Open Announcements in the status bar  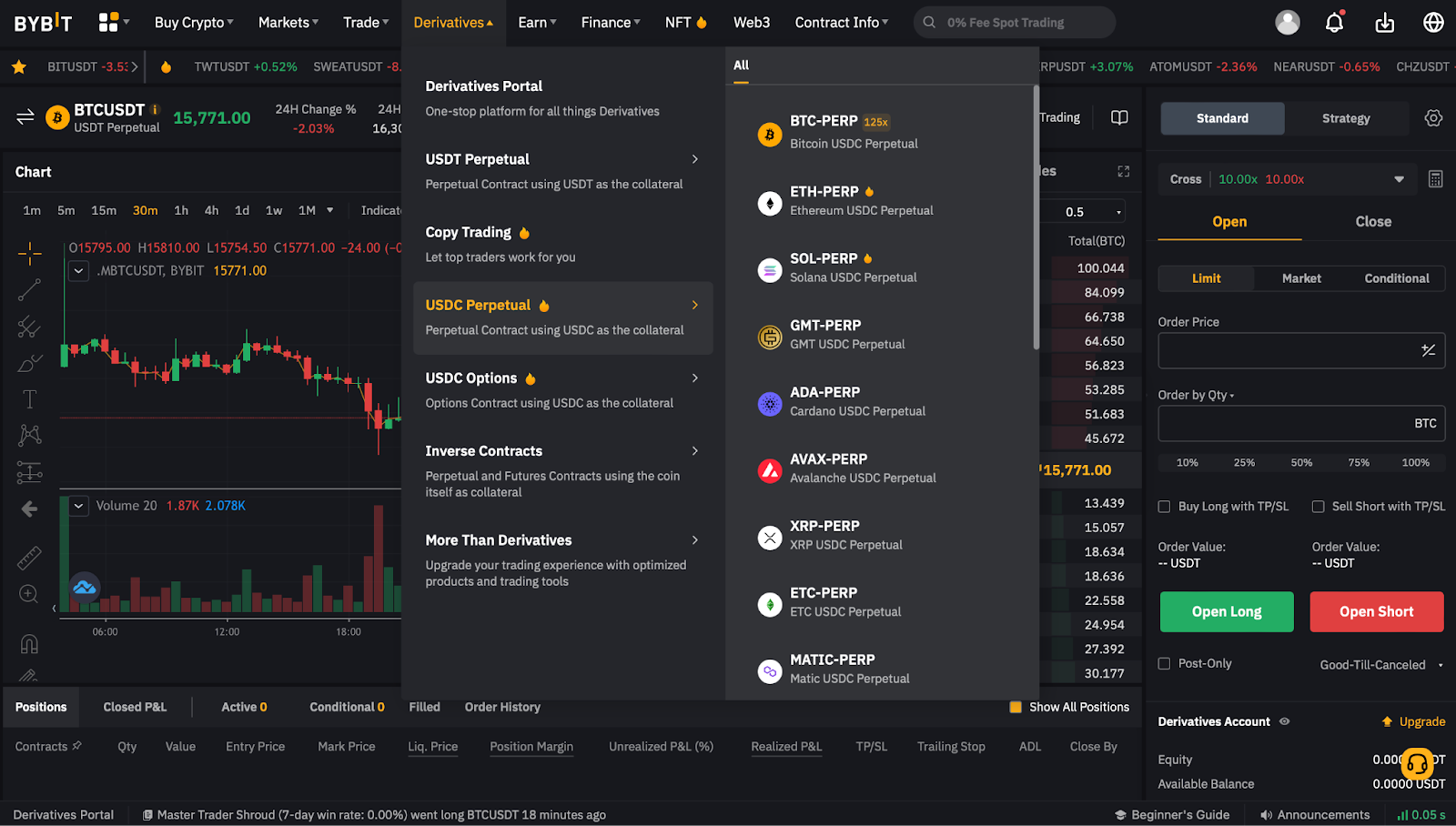click(1315, 815)
